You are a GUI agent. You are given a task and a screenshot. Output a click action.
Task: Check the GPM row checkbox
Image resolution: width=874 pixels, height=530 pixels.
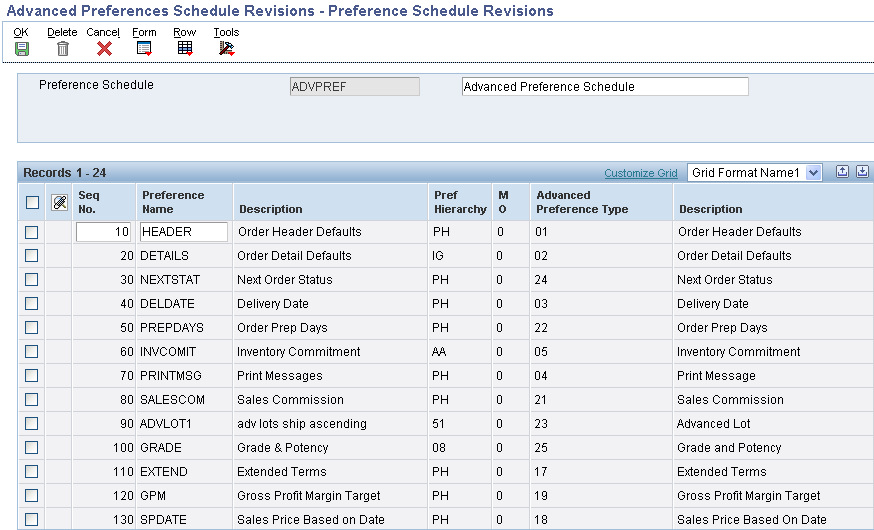[32, 495]
